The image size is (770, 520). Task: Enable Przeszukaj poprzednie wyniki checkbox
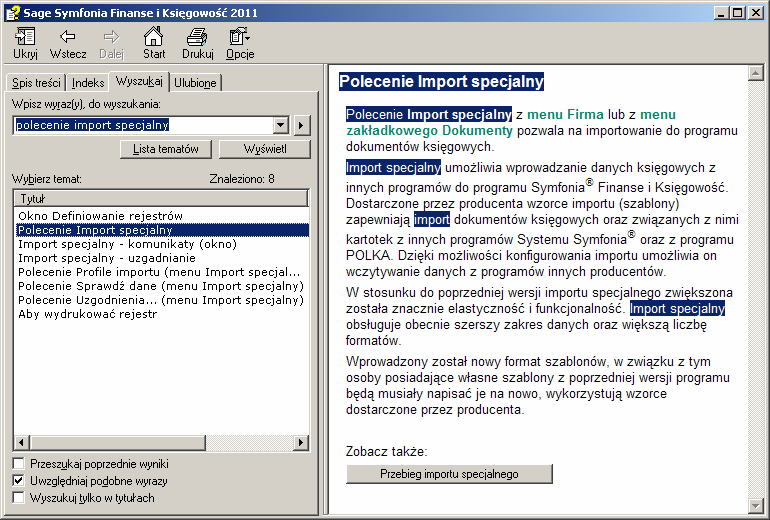(x=19, y=464)
